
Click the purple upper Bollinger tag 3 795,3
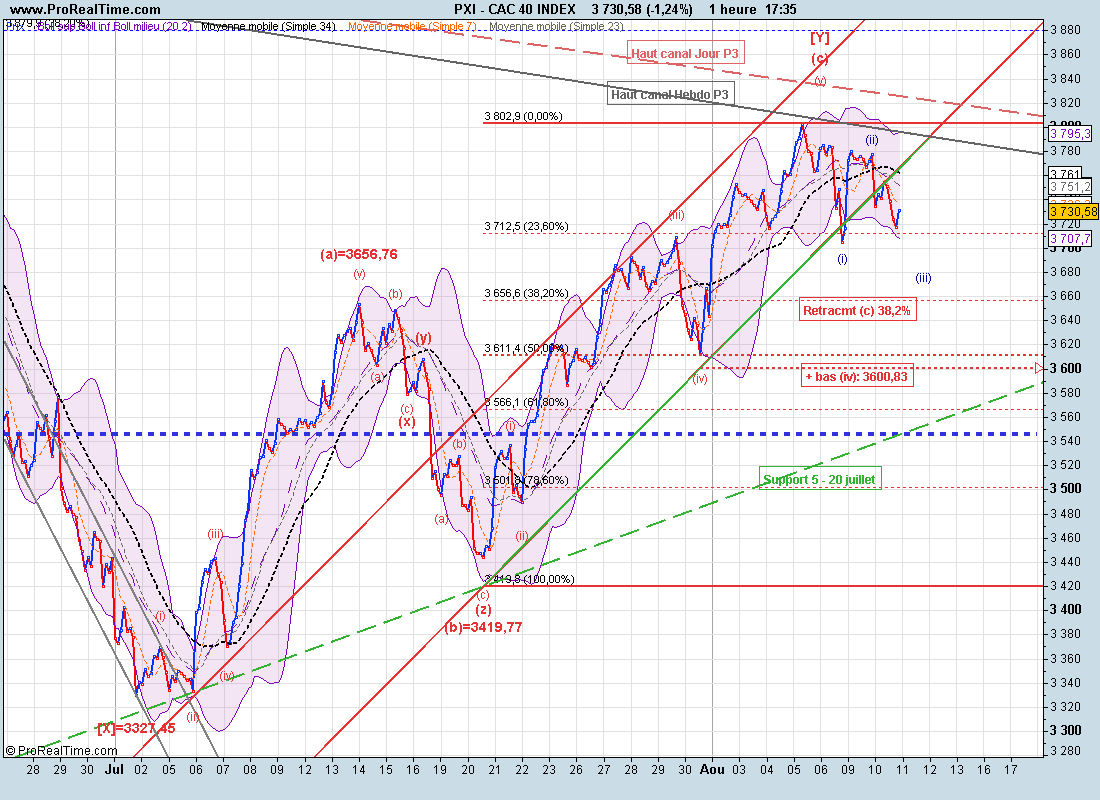pyautogui.click(x=1069, y=133)
